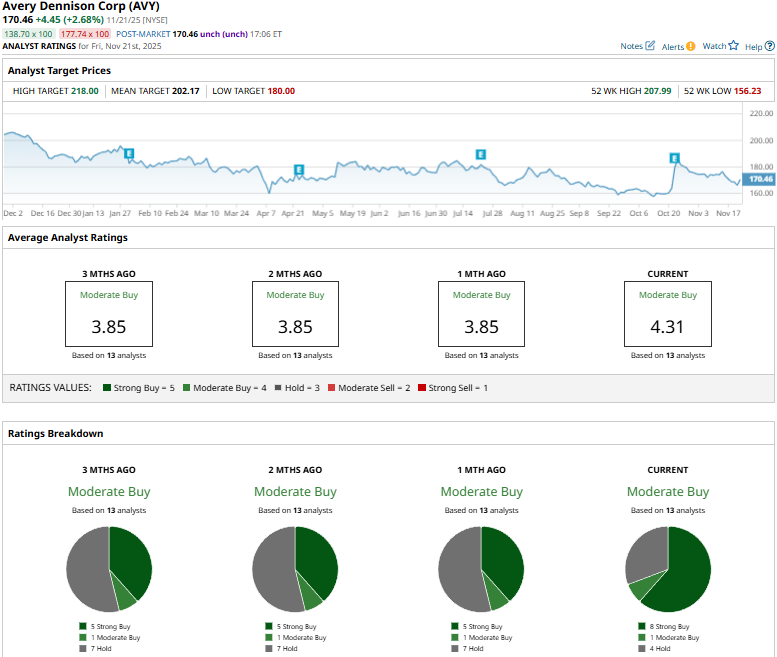Screen dimensions: 777x657
Task: Click the earnings marker near Jan 27
Action: click(129, 153)
